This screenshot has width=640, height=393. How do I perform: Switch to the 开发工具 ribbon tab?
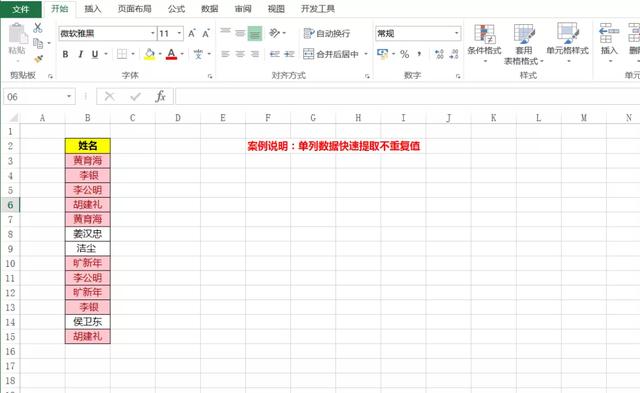coord(318,9)
